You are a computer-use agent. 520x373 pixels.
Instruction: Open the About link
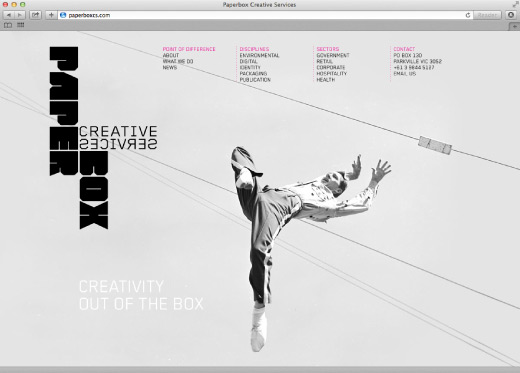[171, 55]
